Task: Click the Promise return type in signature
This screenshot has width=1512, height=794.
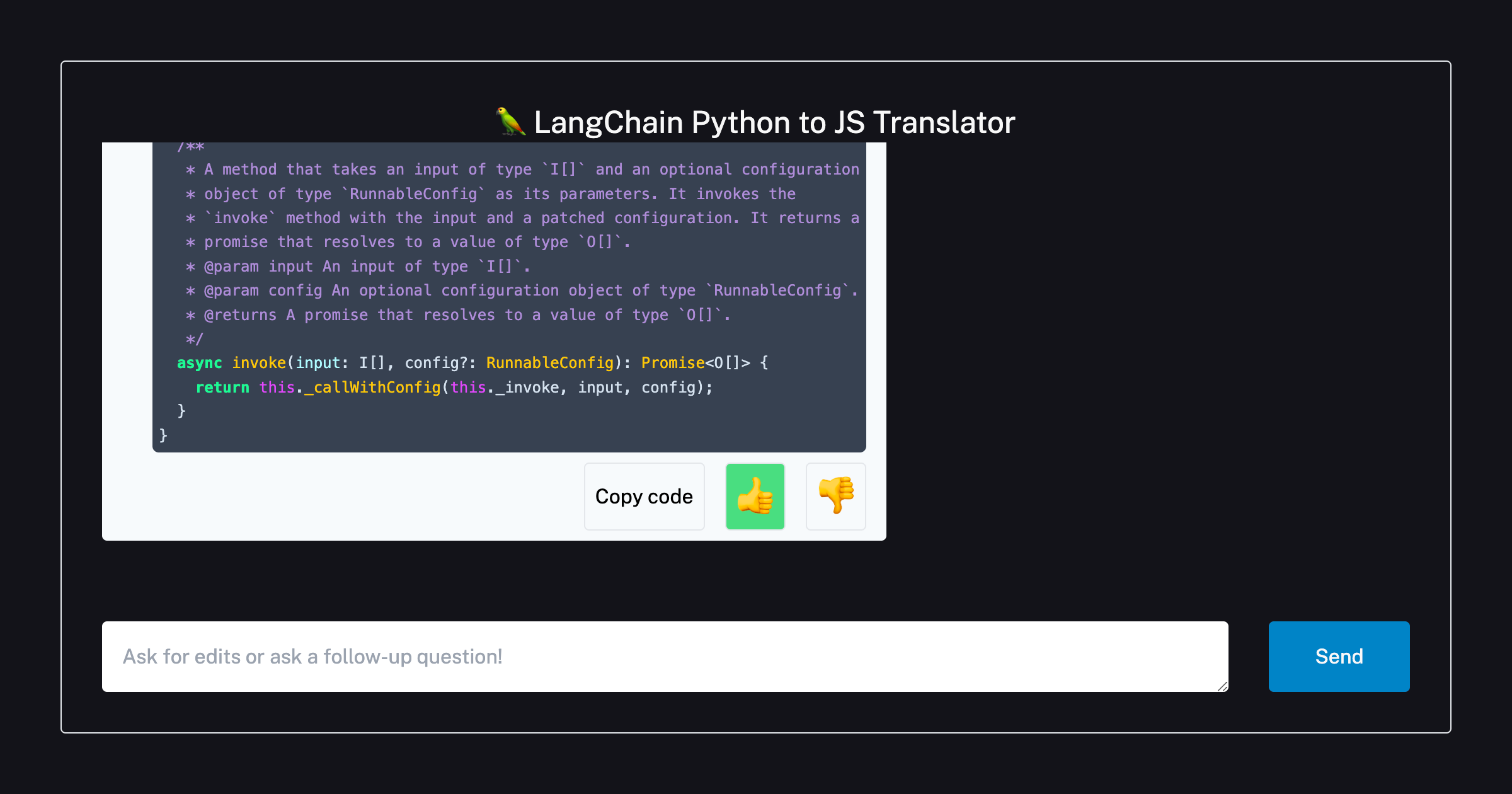Action: click(672, 363)
